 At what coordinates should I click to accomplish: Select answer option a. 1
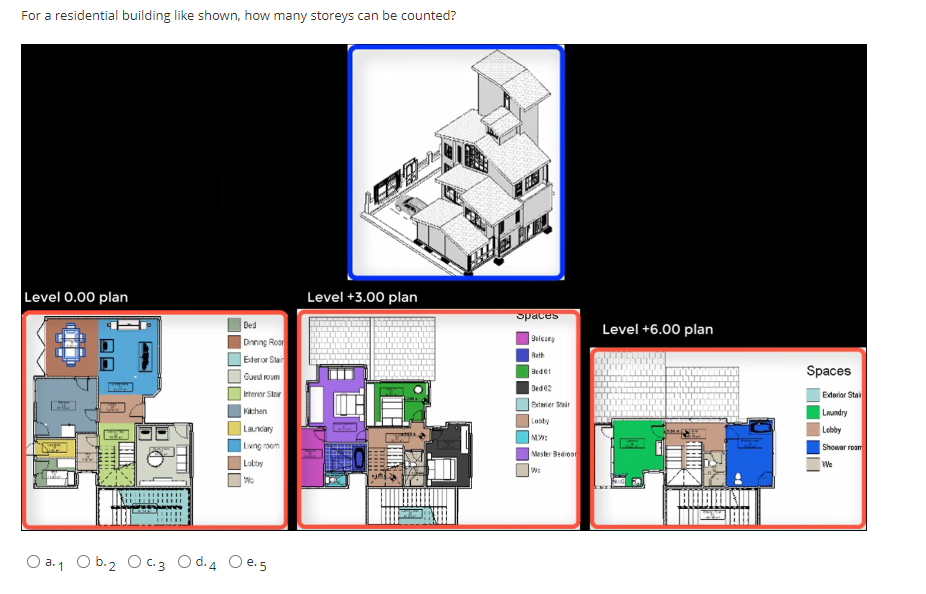[x=32, y=561]
